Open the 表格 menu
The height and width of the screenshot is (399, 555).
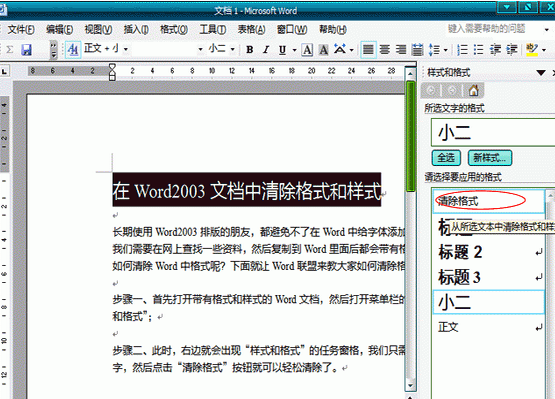251,29
